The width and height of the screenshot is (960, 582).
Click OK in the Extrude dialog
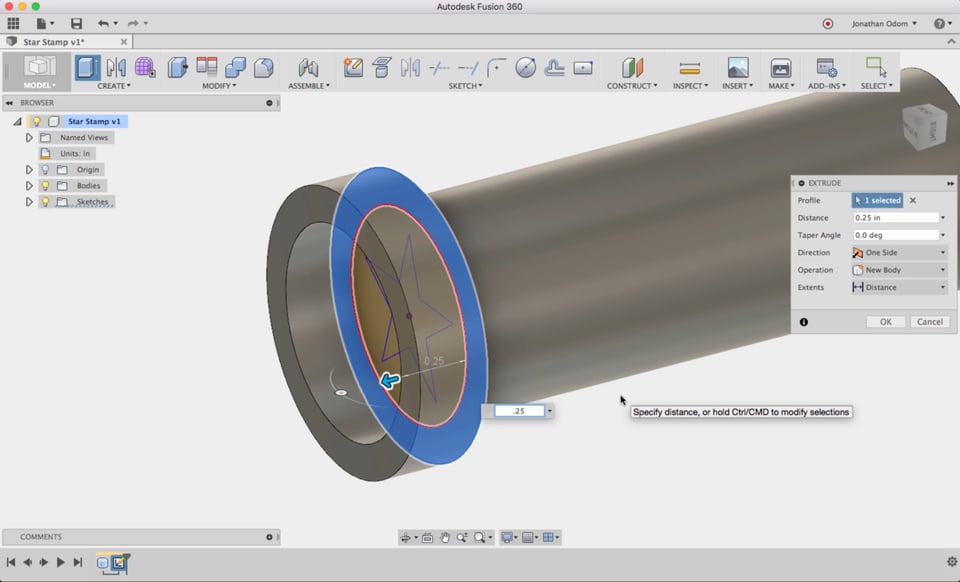885,322
